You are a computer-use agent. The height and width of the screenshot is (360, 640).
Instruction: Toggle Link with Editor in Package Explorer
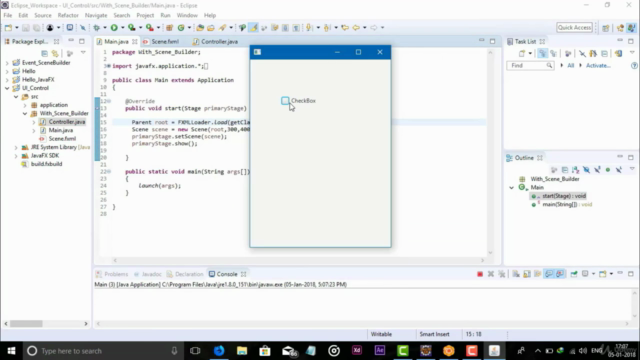tap(55, 53)
